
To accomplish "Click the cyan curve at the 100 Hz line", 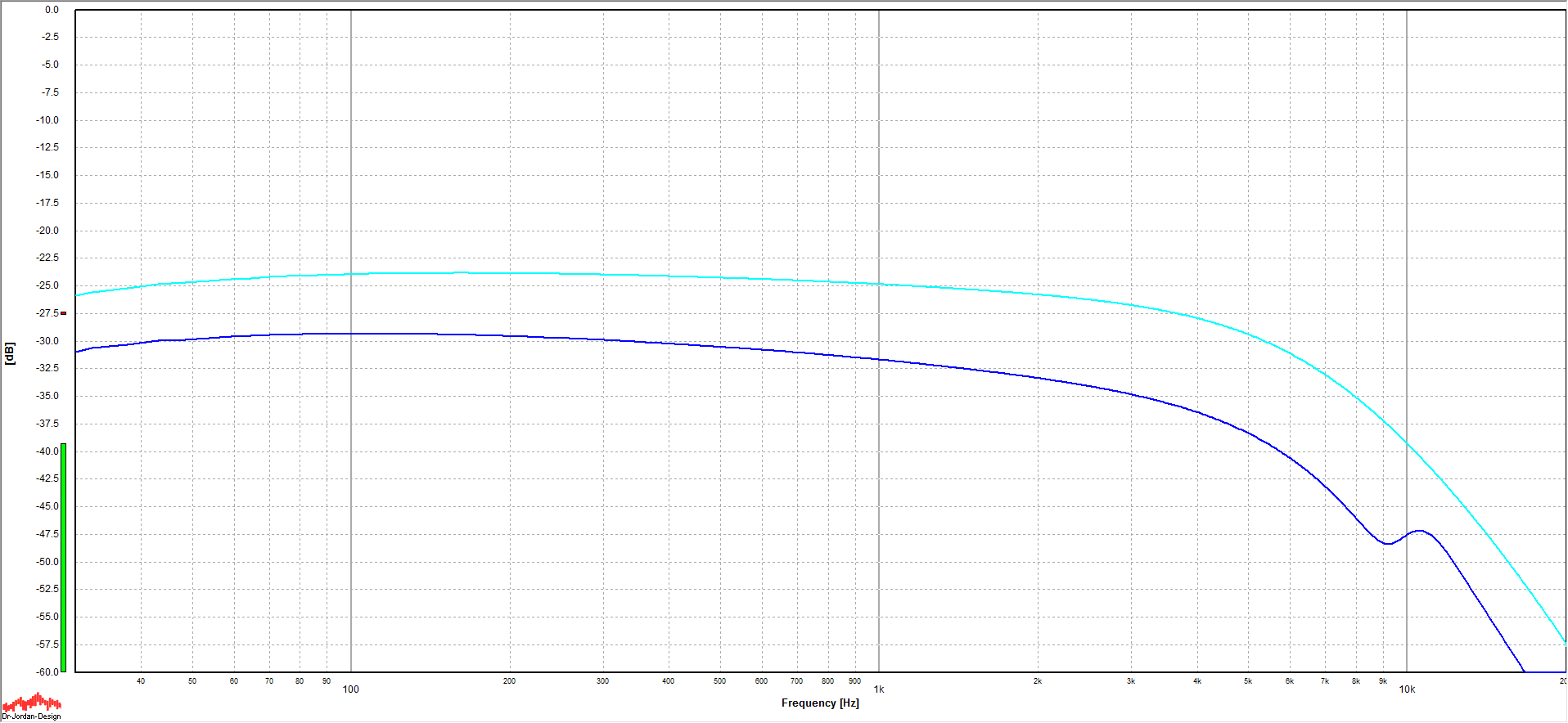I will pos(351,274).
